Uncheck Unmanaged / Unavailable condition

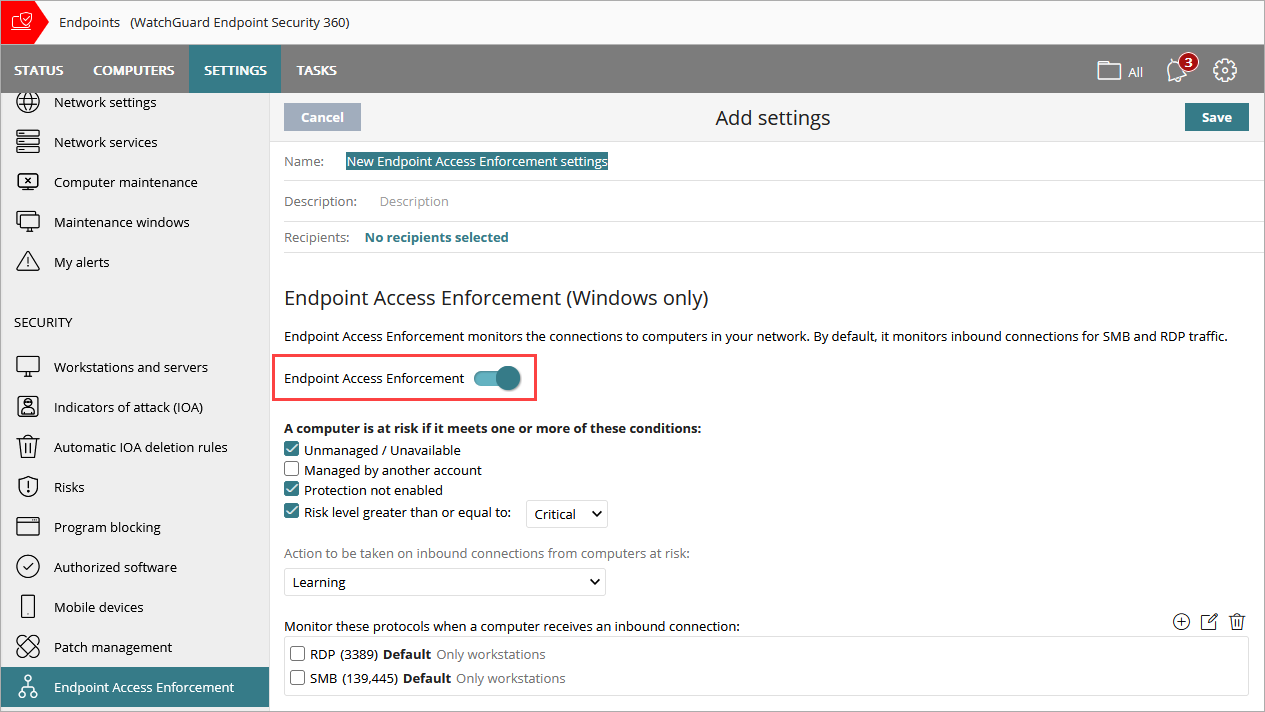coord(291,448)
